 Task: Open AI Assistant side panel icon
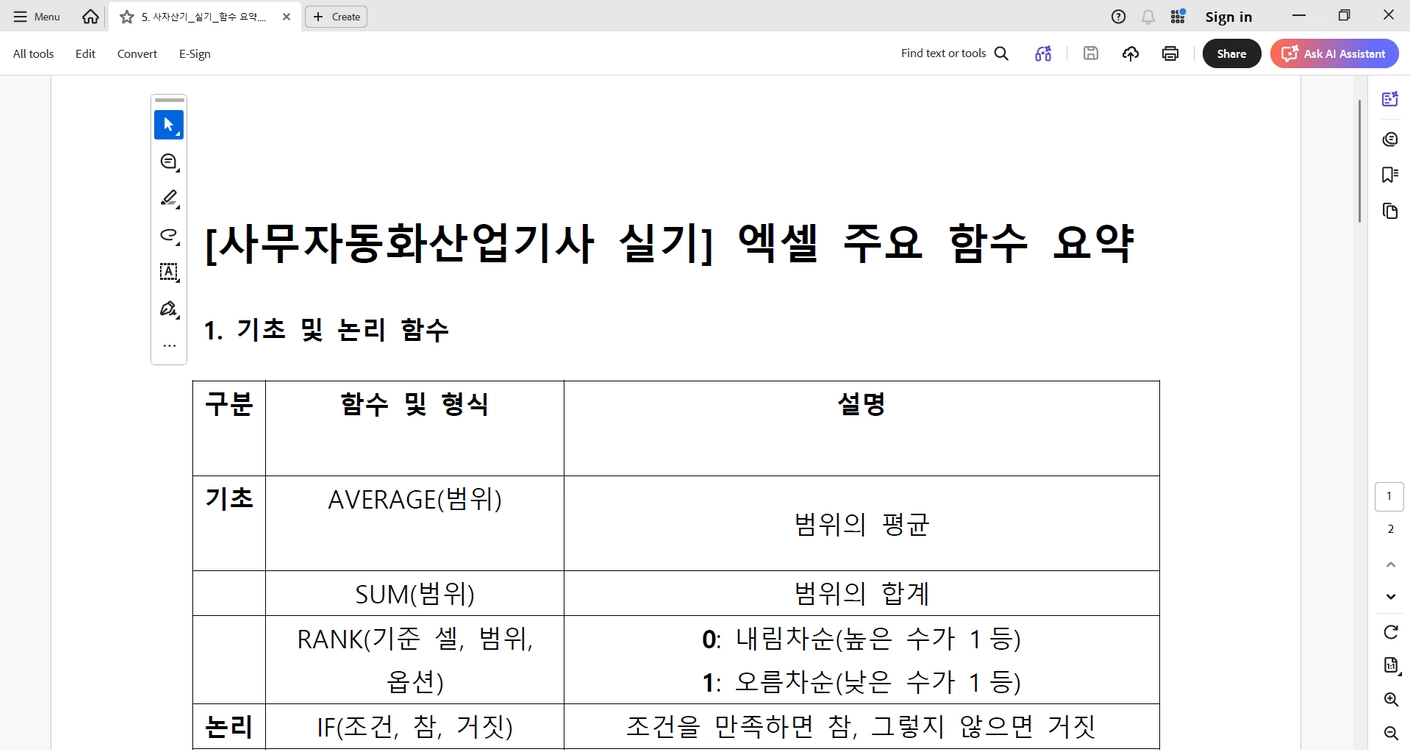tap(1390, 99)
